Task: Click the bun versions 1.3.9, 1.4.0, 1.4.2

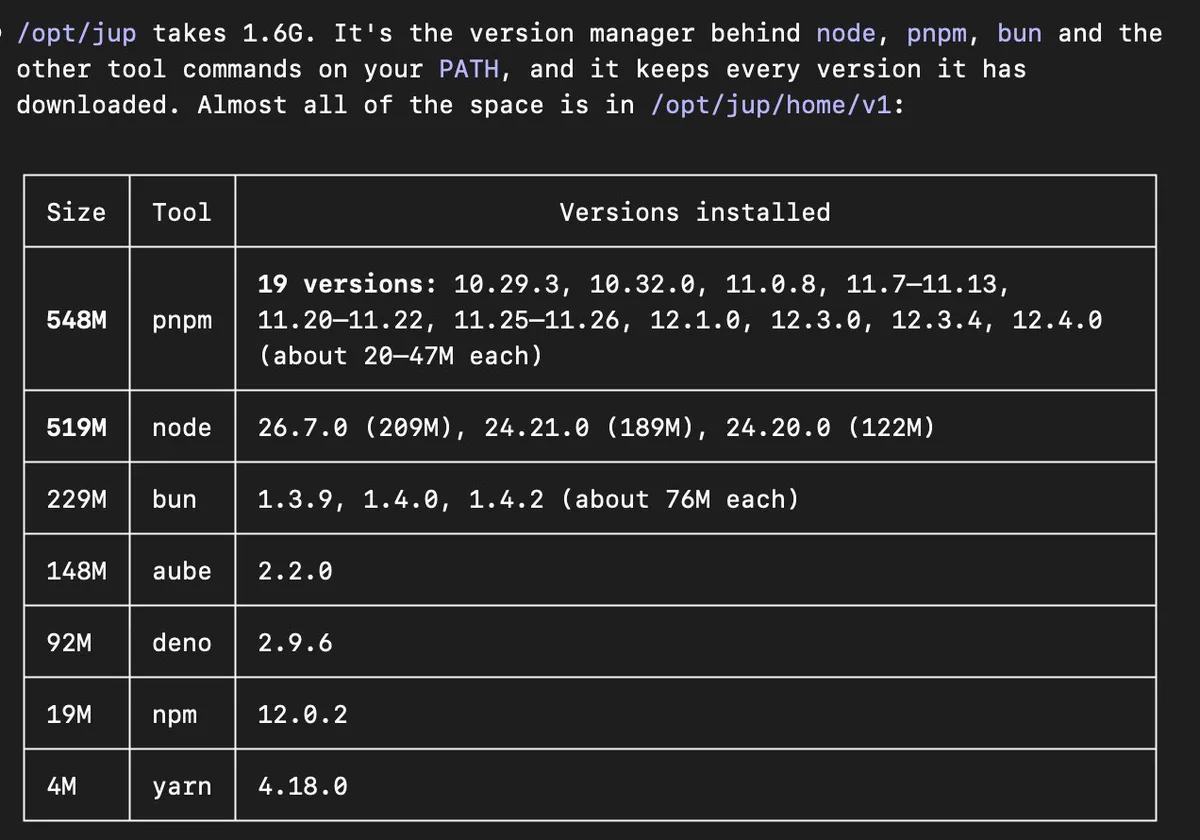Action: pyautogui.click(x=401, y=499)
